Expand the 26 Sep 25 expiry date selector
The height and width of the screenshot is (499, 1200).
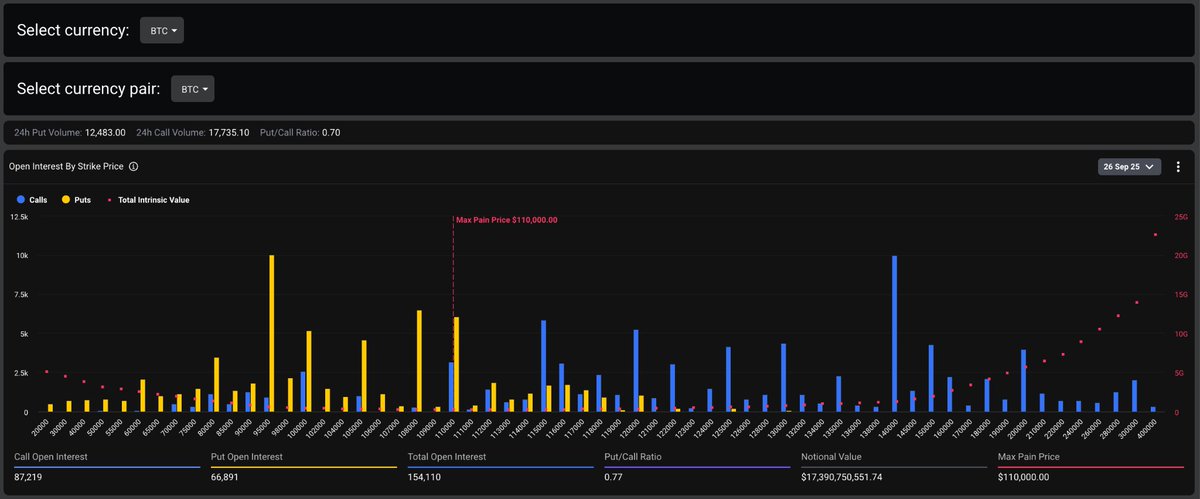click(x=1129, y=167)
